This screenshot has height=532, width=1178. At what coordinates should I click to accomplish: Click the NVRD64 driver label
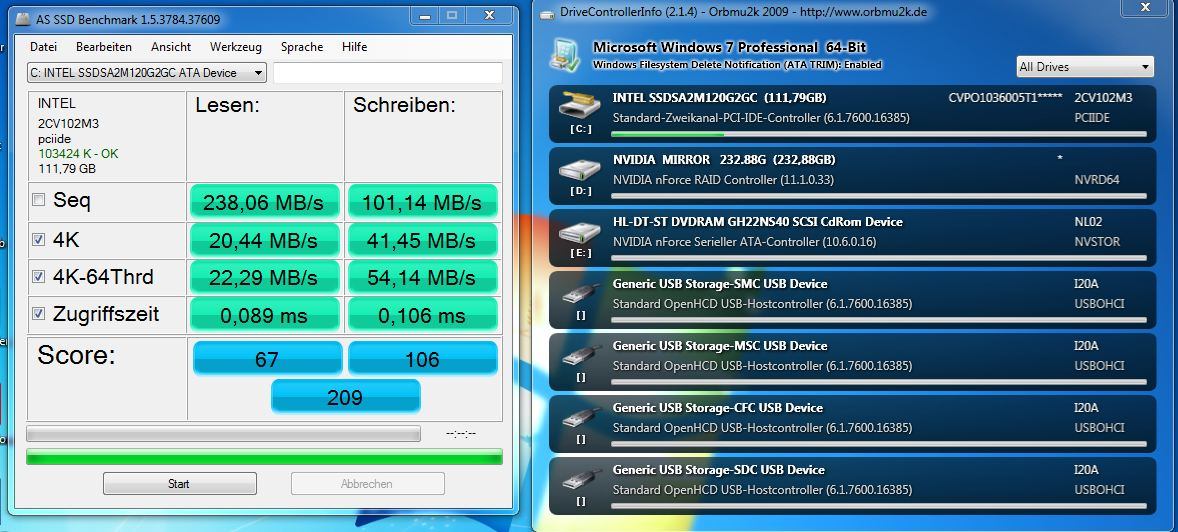click(x=1097, y=180)
